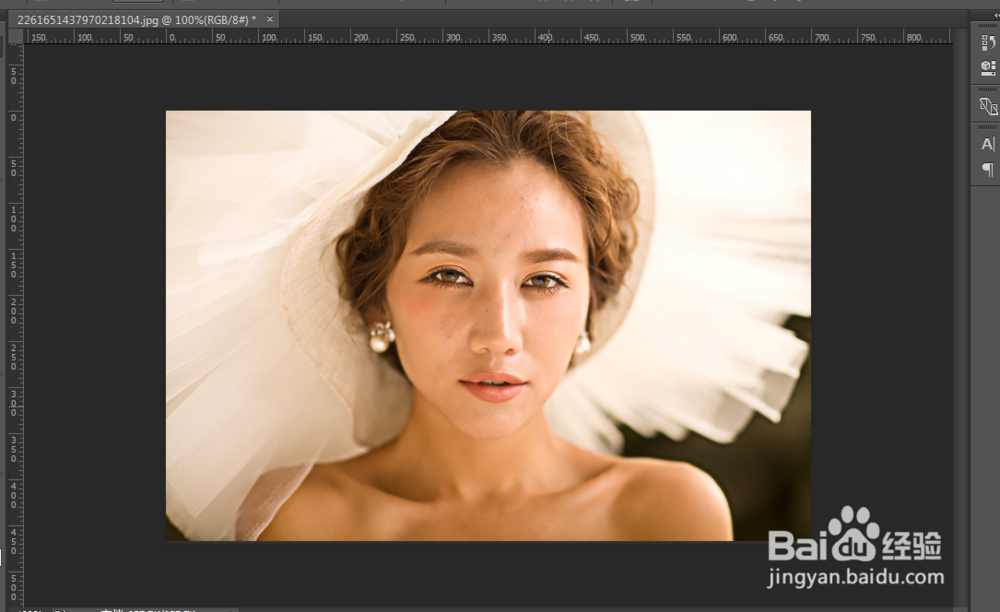Open the Paragraph panel icon

tap(987, 170)
